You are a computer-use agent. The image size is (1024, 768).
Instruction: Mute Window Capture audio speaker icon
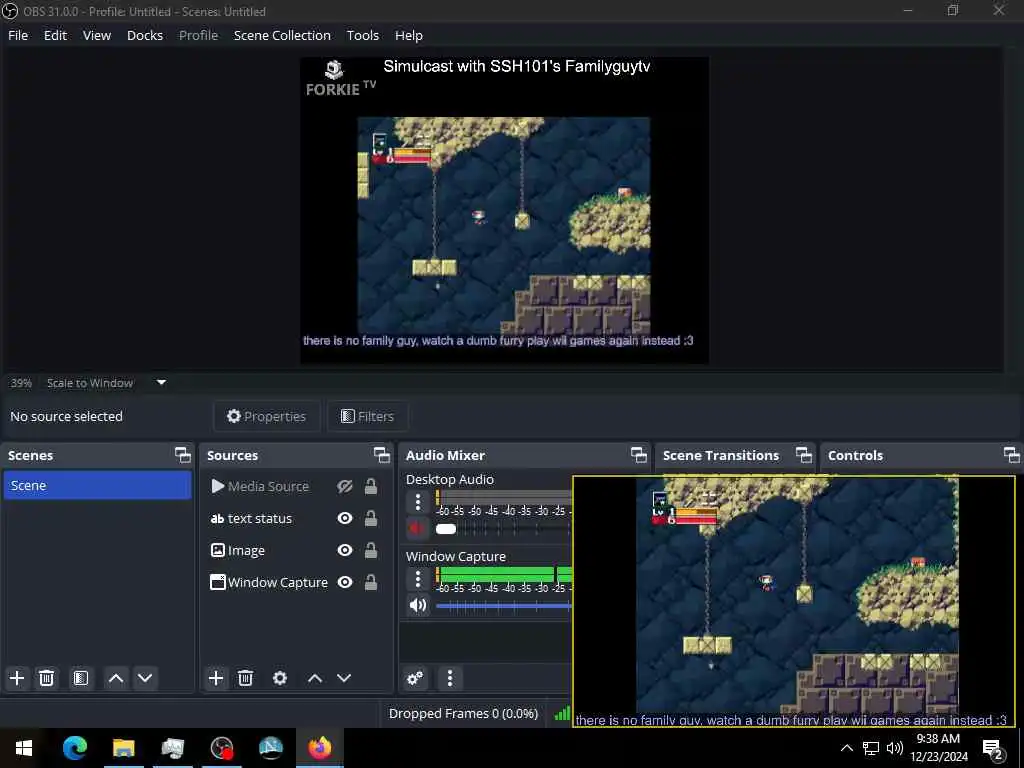click(x=418, y=605)
